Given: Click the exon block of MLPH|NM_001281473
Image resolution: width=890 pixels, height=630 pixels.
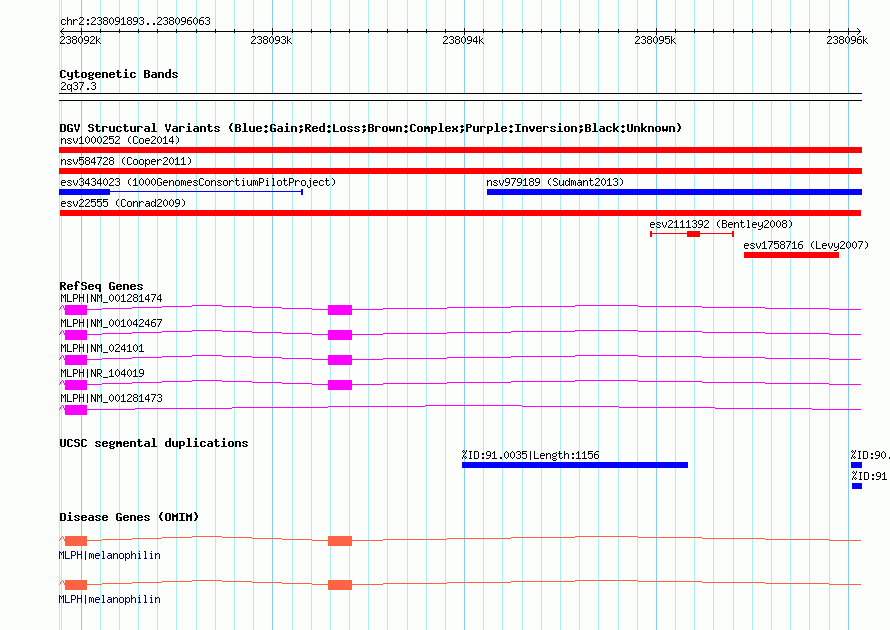Looking at the screenshot, I should [76, 410].
